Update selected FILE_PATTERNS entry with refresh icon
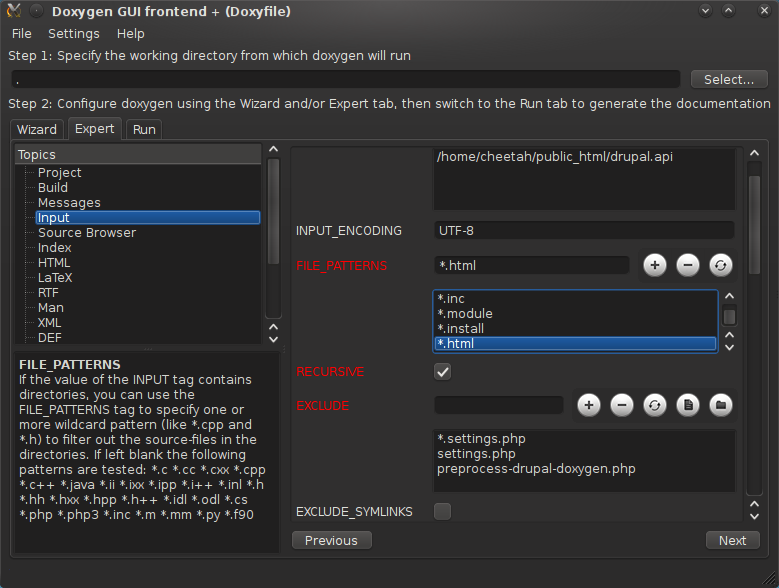779x588 pixels. click(x=720, y=265)
